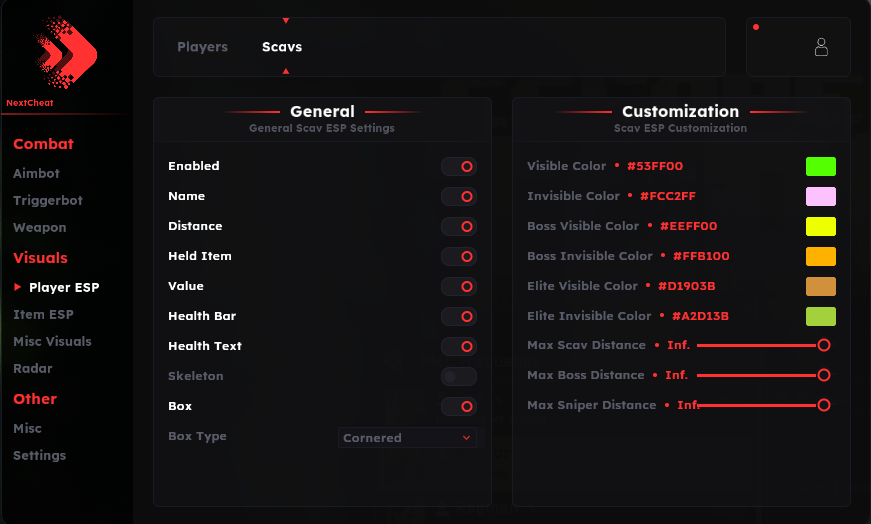Toggle the Held Item switch
The image size is (871, 524).
[459, 256]
